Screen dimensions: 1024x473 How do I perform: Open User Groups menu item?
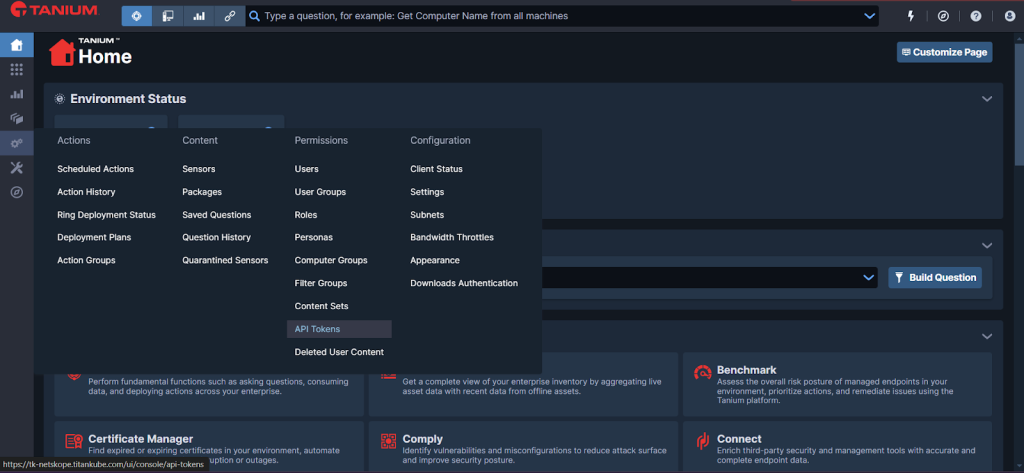pyautogui.click(x=320, y=192)
